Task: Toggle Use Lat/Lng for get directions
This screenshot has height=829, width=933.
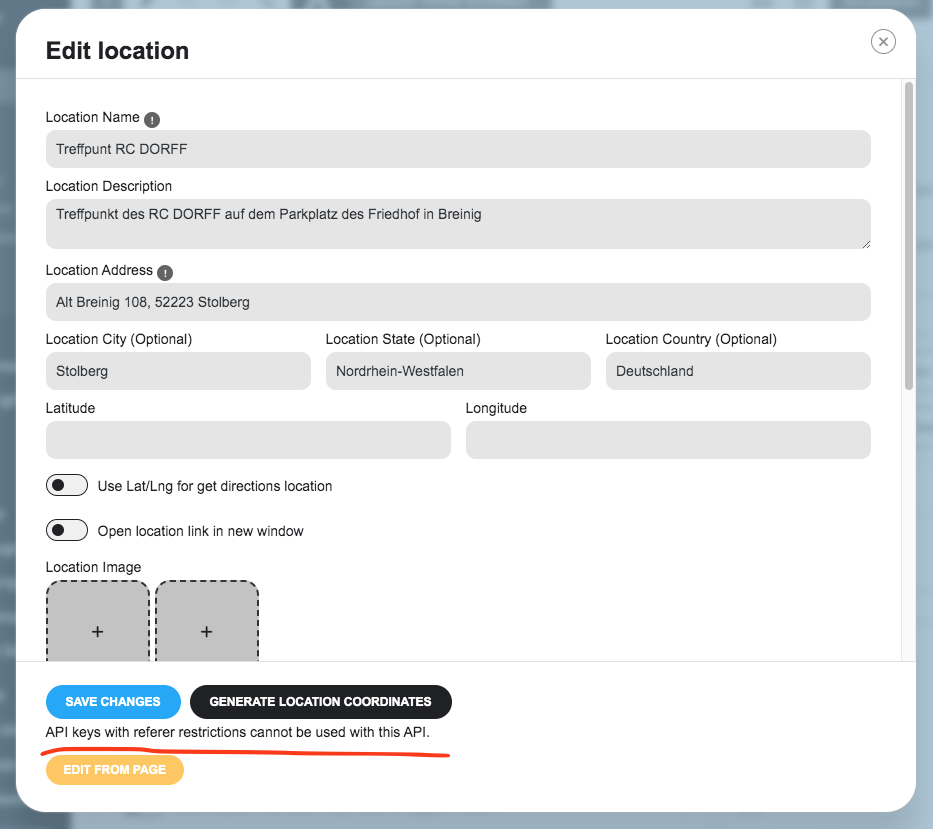Action: click(67, 485)
